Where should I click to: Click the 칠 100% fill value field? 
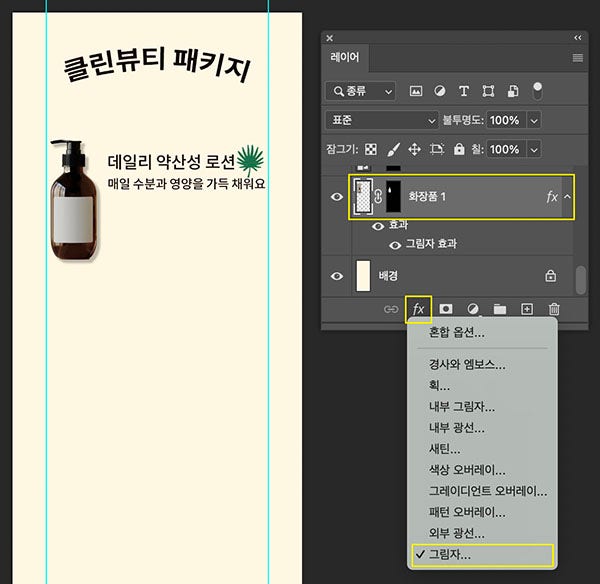click(505, 149)
